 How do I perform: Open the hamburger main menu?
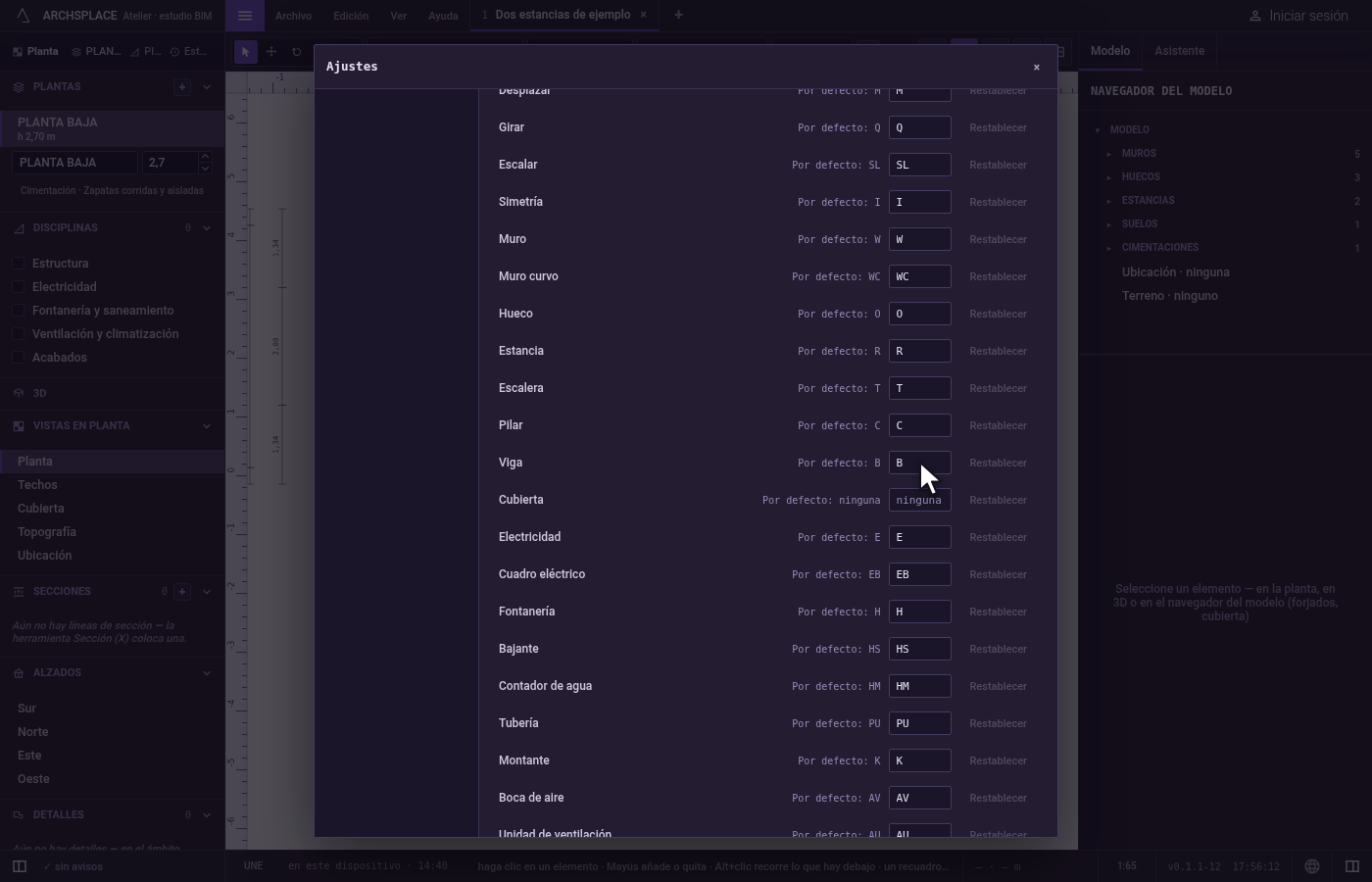tap(245, 16)
